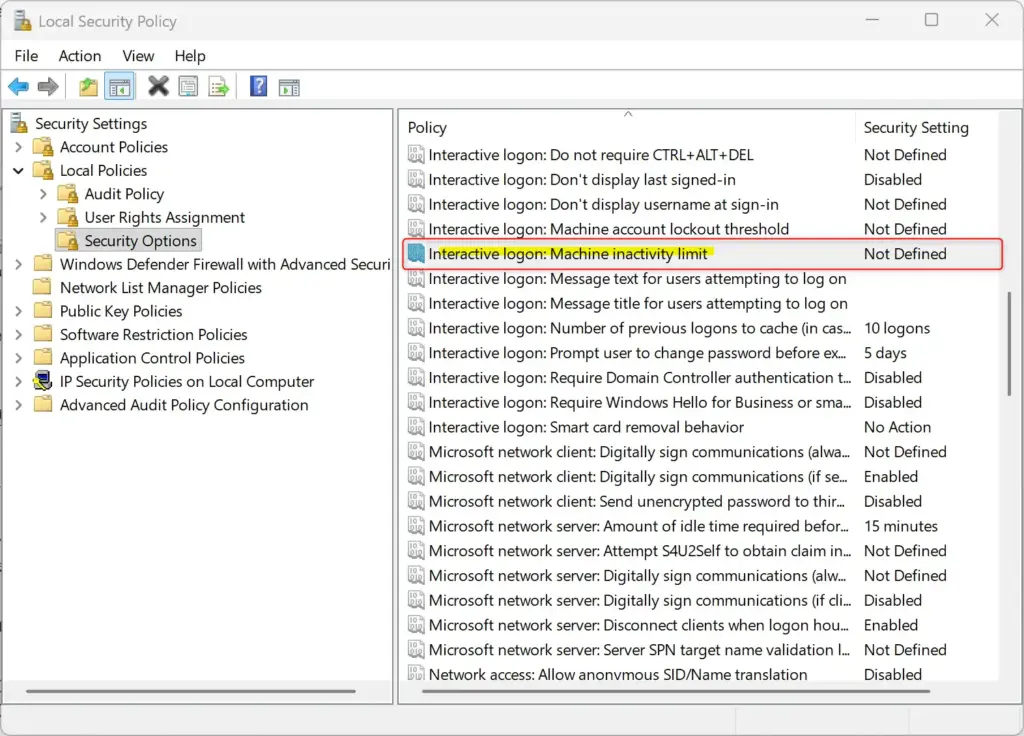Click icon beside Send unencrypted password policy
This screenshot has height=736, width=1024.
point(416,502)
